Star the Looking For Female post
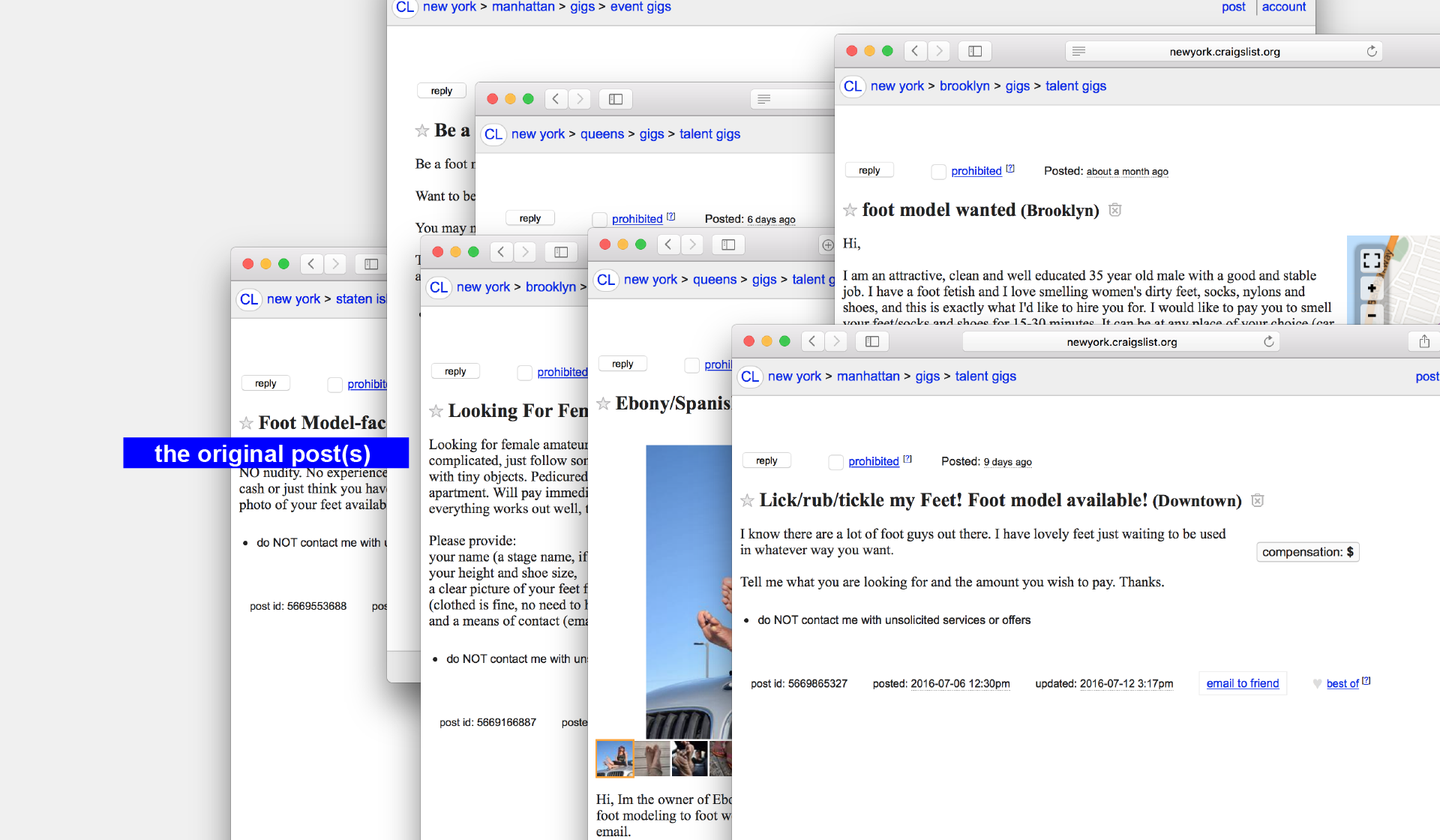 (436, 411)
